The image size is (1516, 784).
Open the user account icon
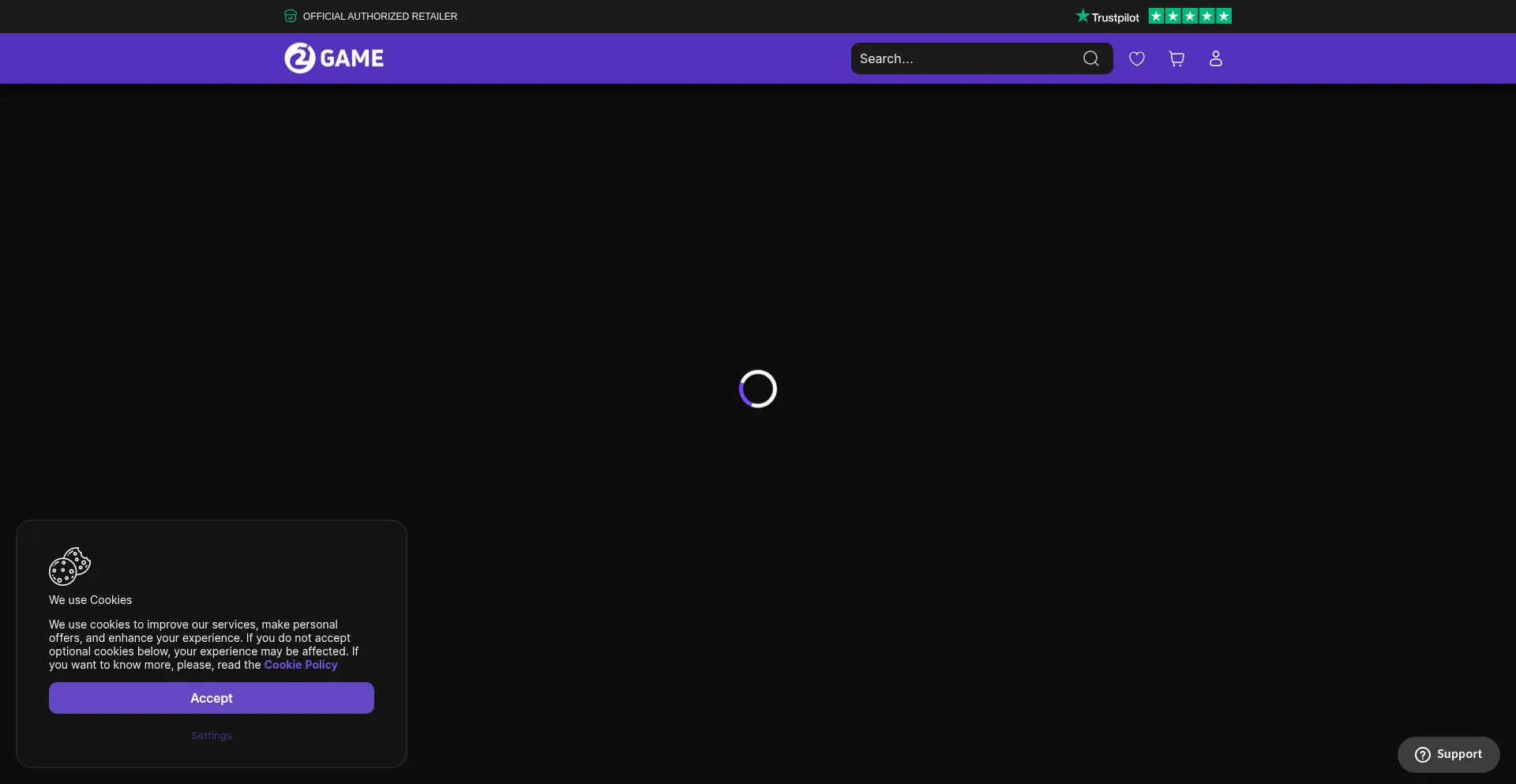(1216, 58)
